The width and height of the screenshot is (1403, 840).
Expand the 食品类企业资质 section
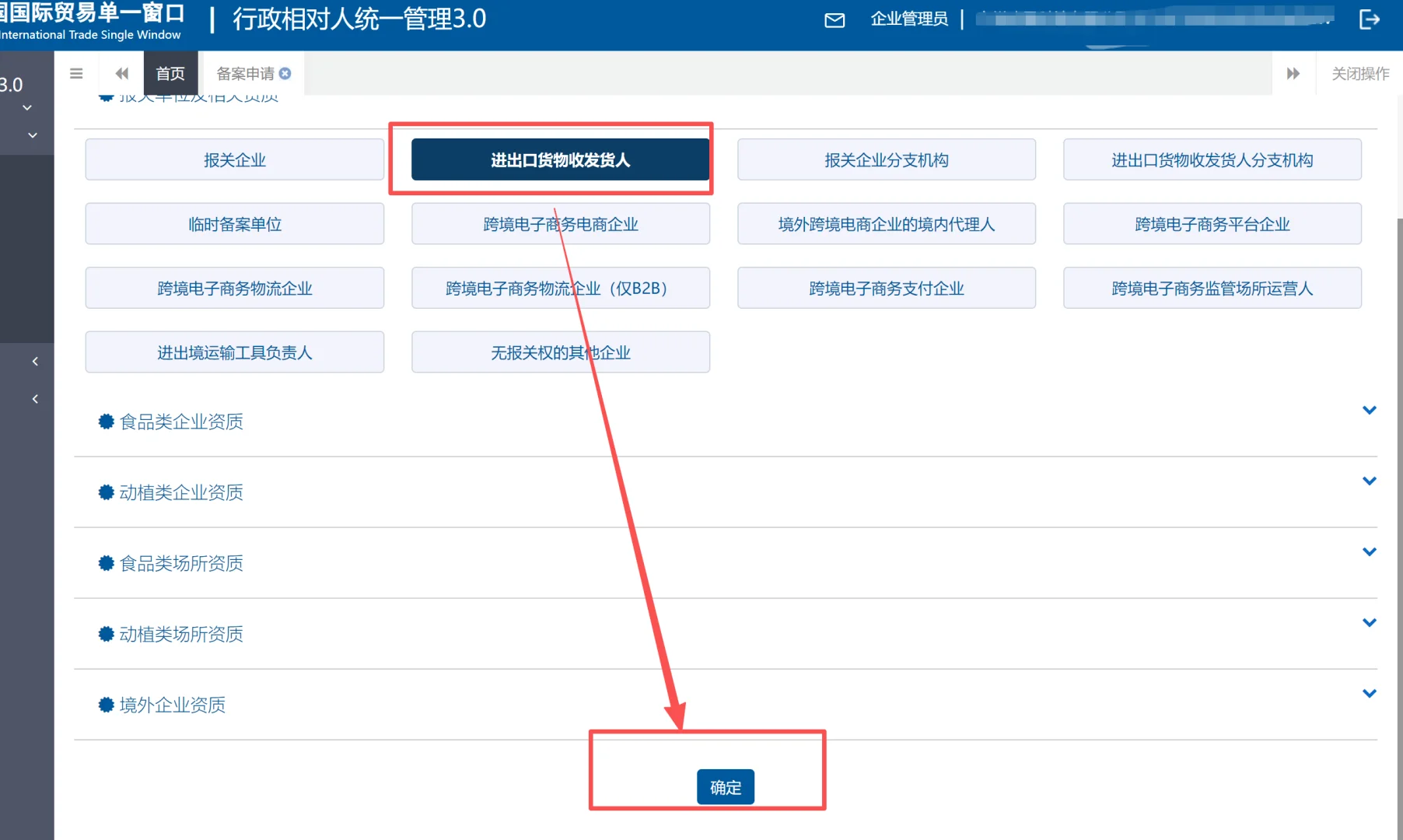pyautogui.click(x=1368, y=409)
